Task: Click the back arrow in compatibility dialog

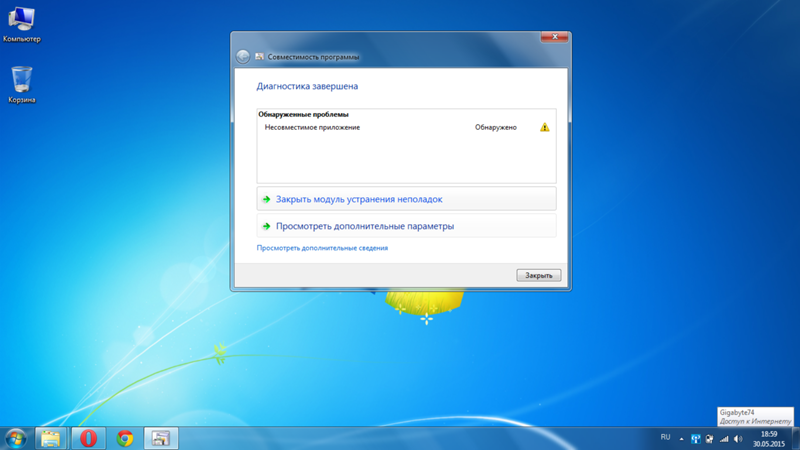Action: coord(243,57)
